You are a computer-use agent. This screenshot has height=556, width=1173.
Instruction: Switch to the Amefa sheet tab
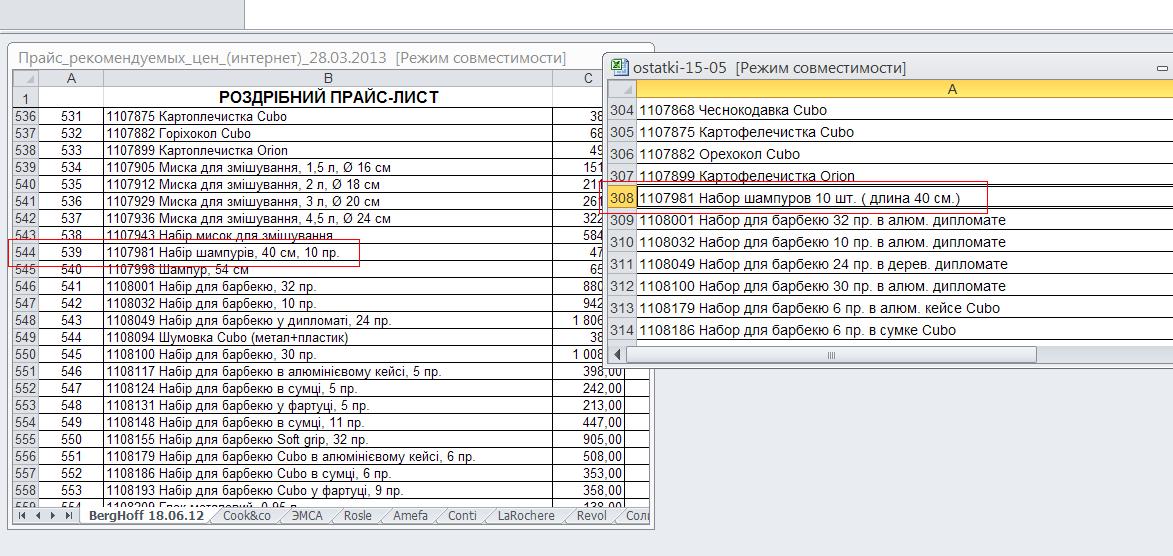(411, 516)
